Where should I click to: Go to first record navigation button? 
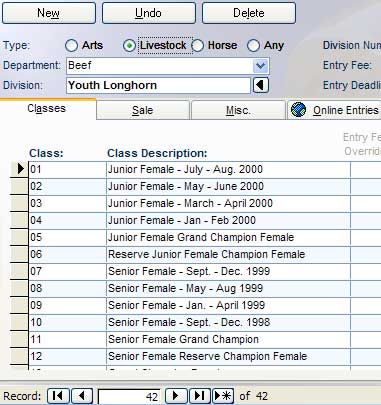[x=58, y=396]
